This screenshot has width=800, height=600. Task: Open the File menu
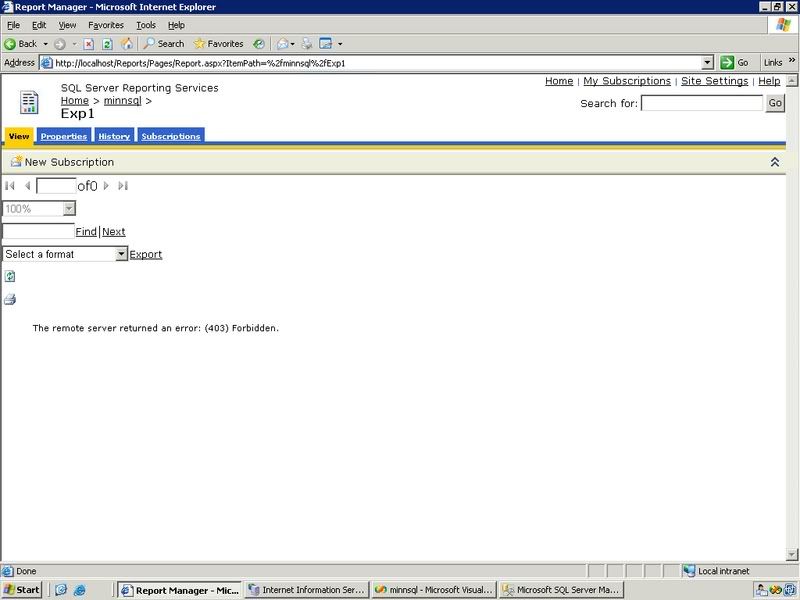pyautogui.click(x=13, y=25)
